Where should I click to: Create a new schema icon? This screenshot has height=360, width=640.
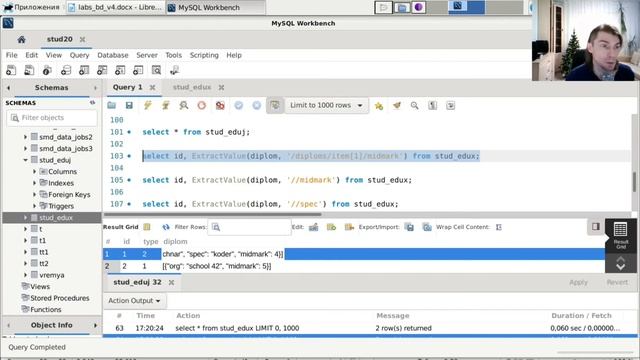pos(66,70)
